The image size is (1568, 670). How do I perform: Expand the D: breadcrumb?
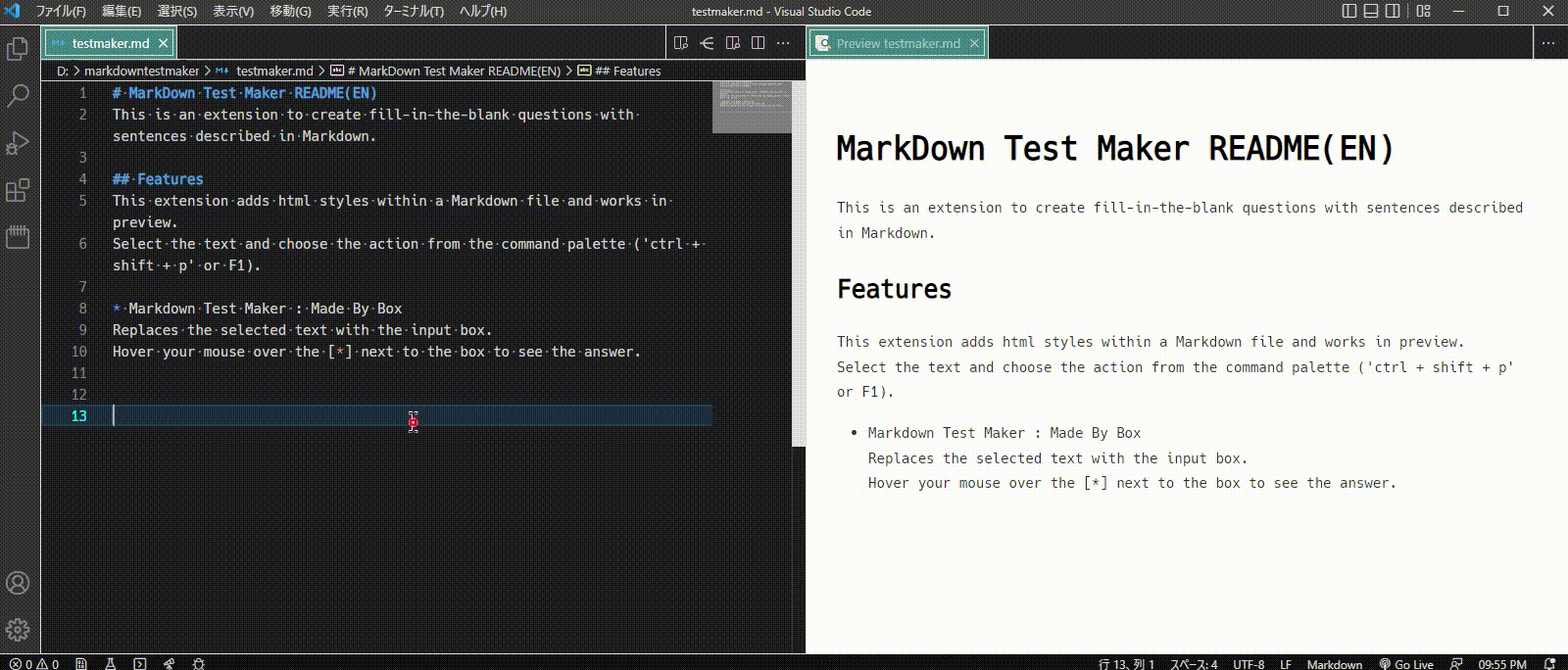[63, 71]
